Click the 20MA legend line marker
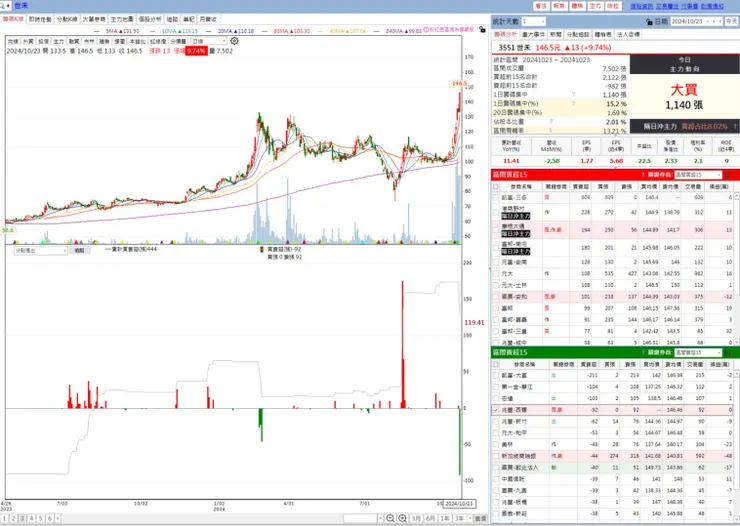 (209, 31)
